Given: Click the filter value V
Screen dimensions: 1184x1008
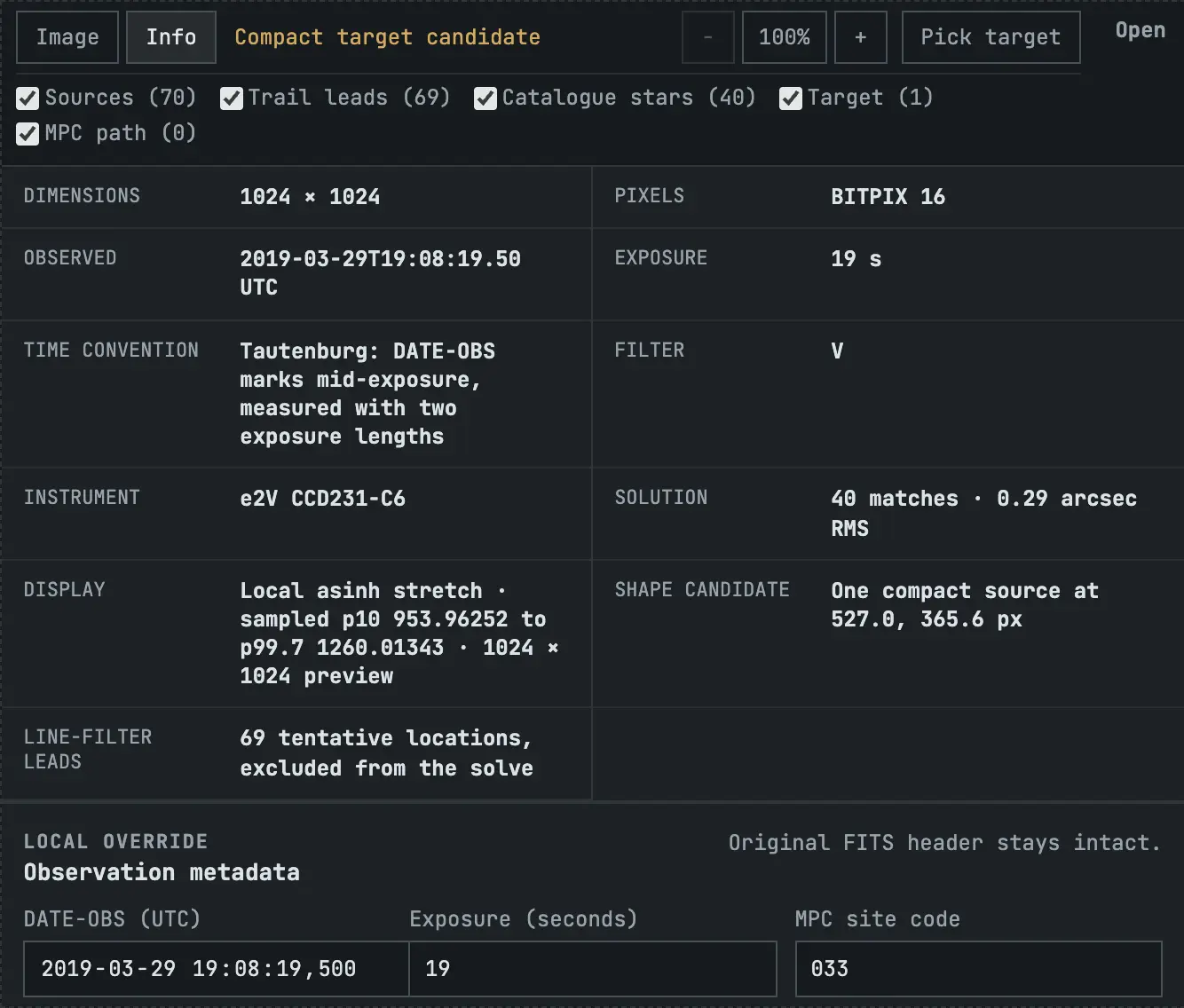Looking at the screenshot, I should point(837,351).
